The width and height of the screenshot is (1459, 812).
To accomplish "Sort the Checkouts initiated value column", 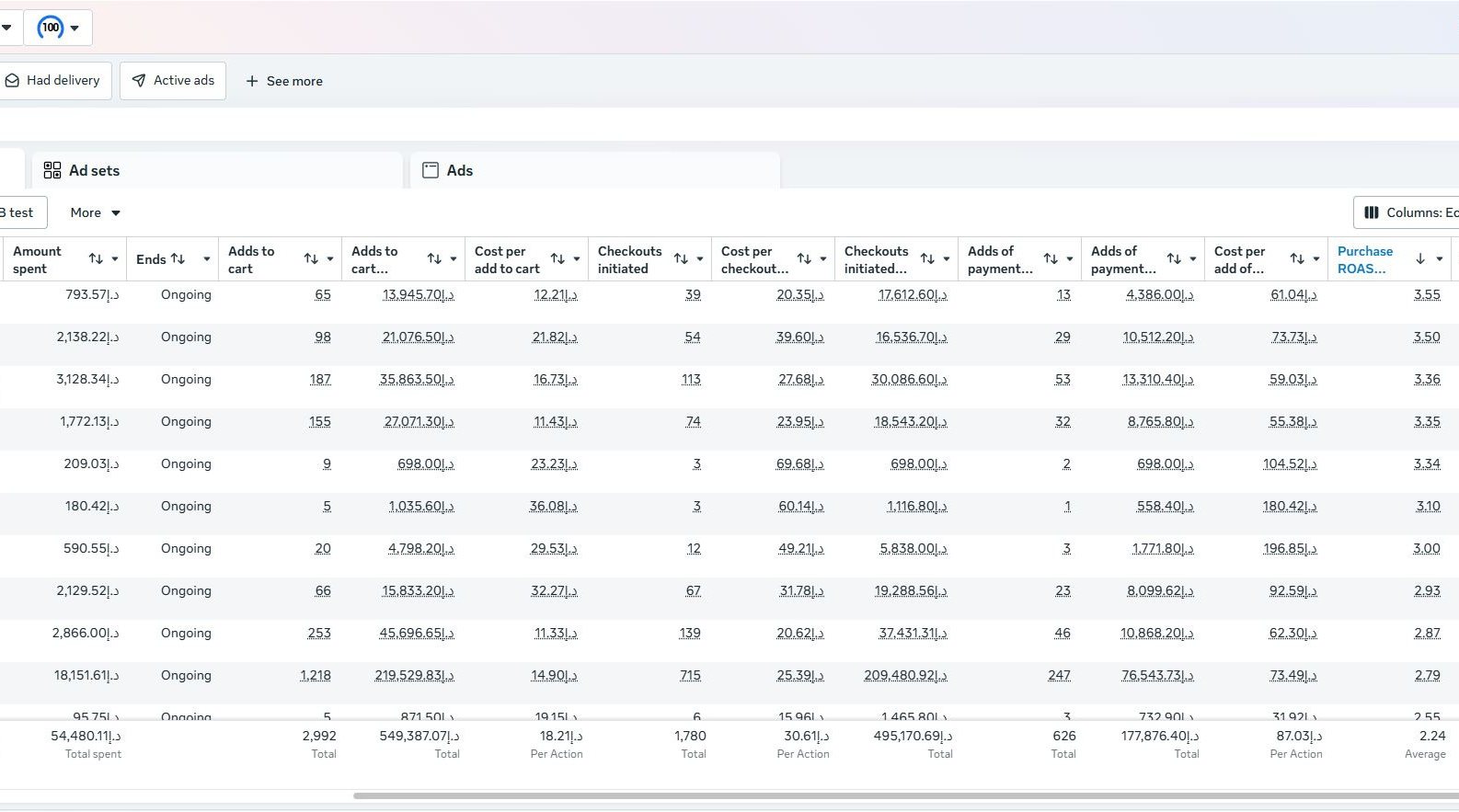I will 927,259.
